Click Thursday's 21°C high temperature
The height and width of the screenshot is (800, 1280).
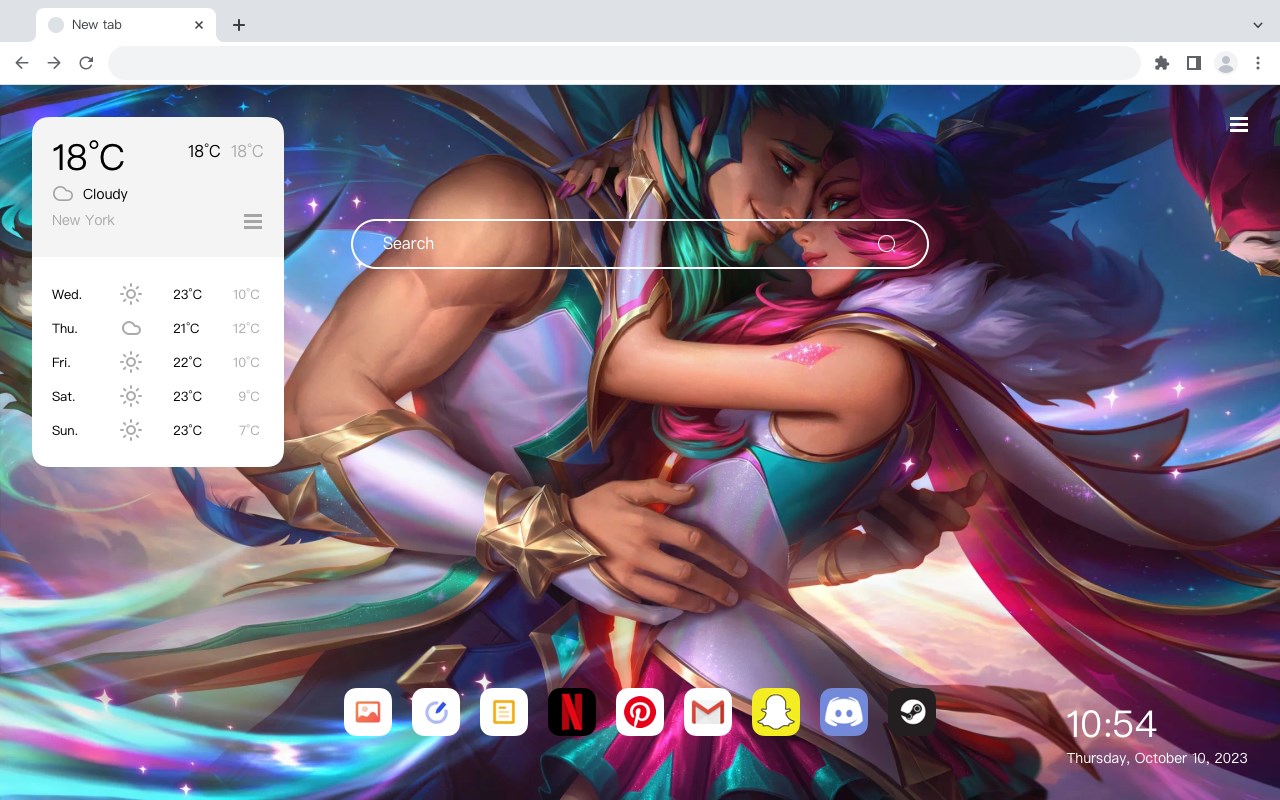[186, 329]
